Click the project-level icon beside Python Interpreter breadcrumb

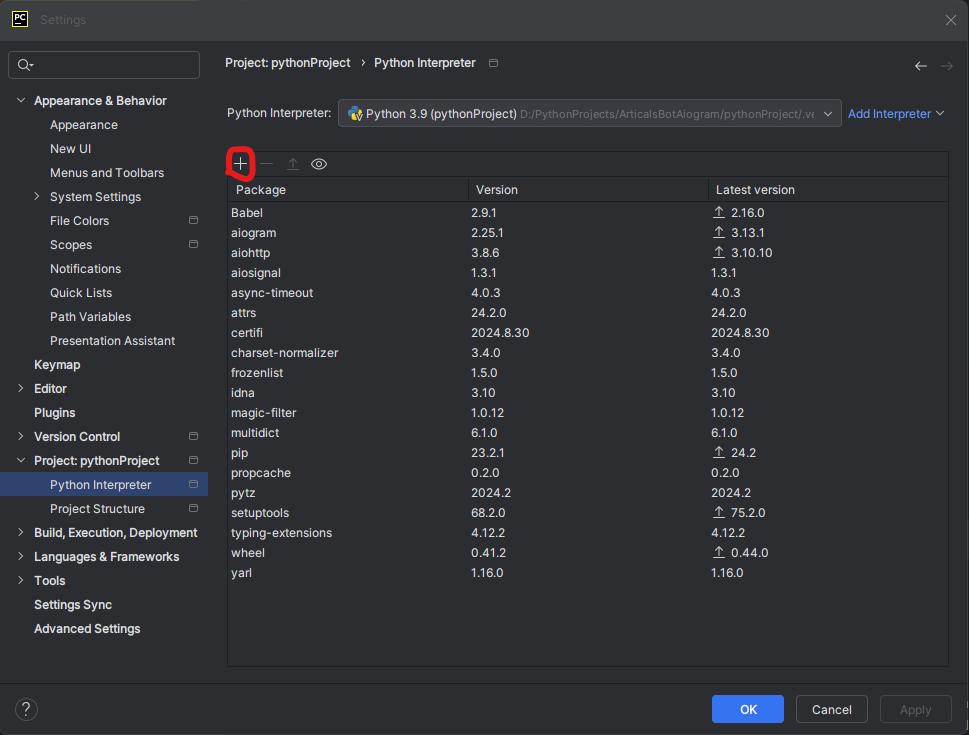493,63
